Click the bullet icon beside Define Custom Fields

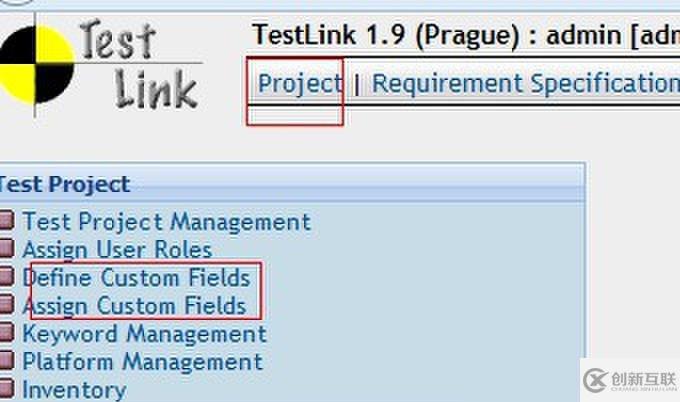point(6,278)
